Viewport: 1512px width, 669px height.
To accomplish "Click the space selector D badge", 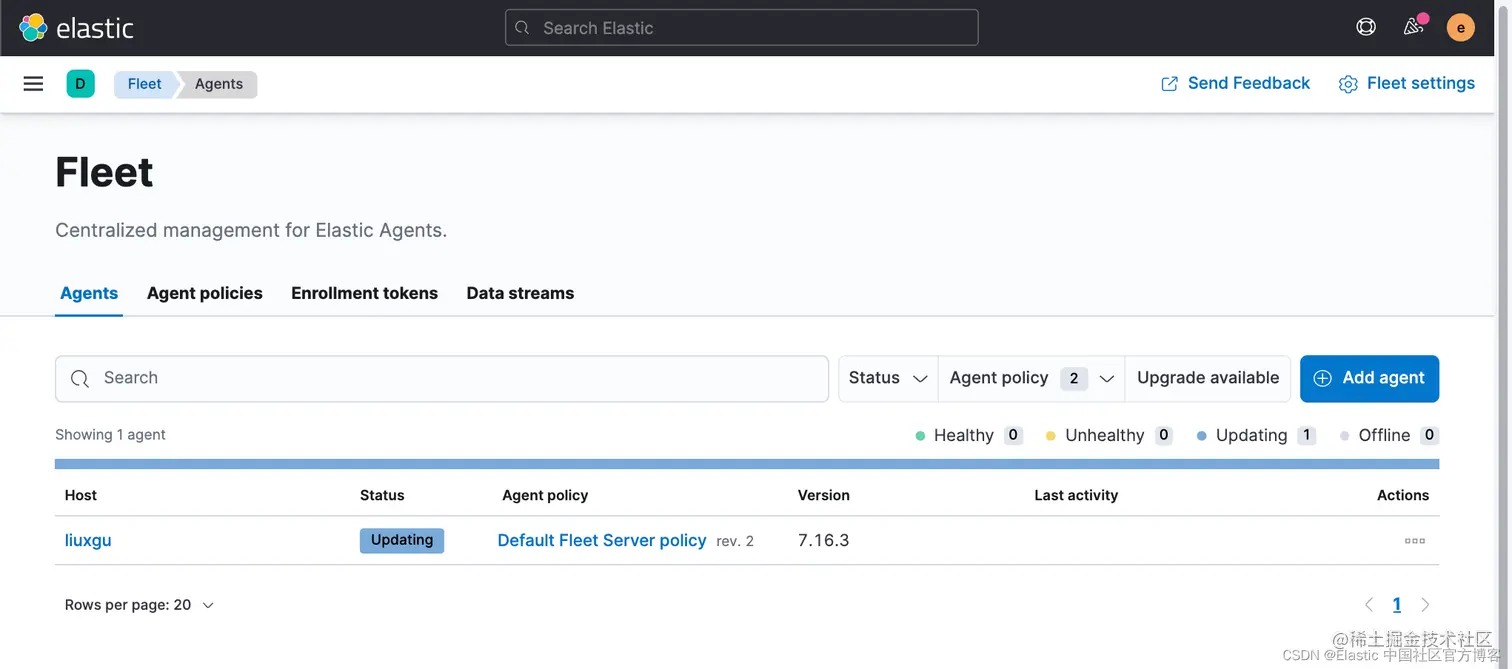I will [80, 84].
